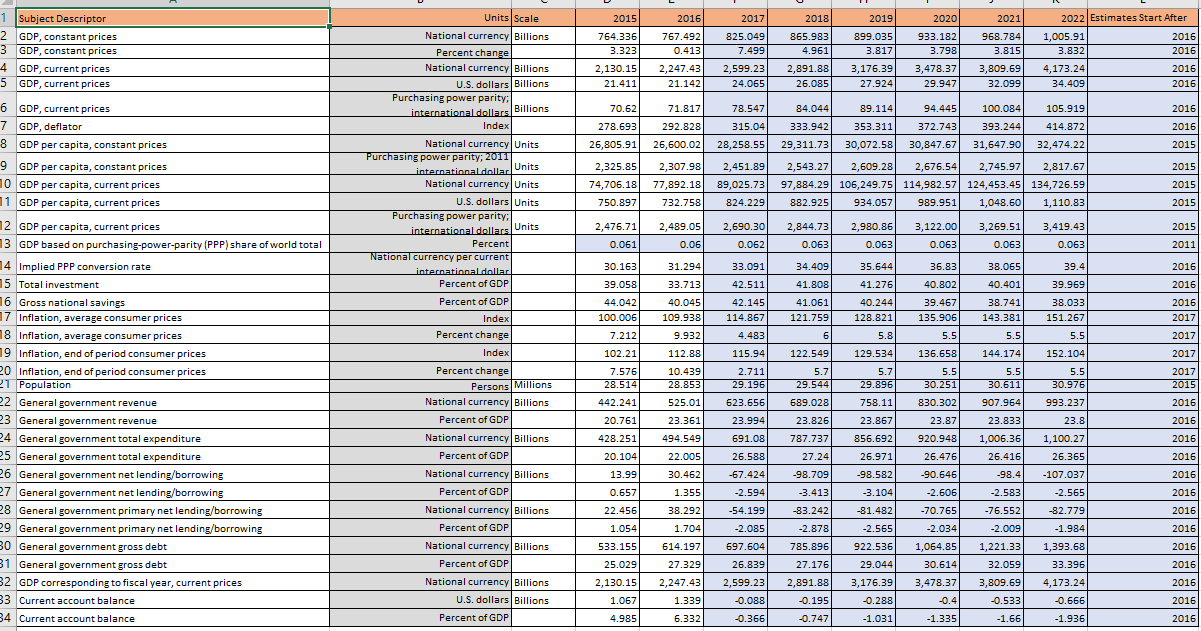Click the gross debt value 1,393.68
Screen dimensions: 1201x631
coord(1057,546)
